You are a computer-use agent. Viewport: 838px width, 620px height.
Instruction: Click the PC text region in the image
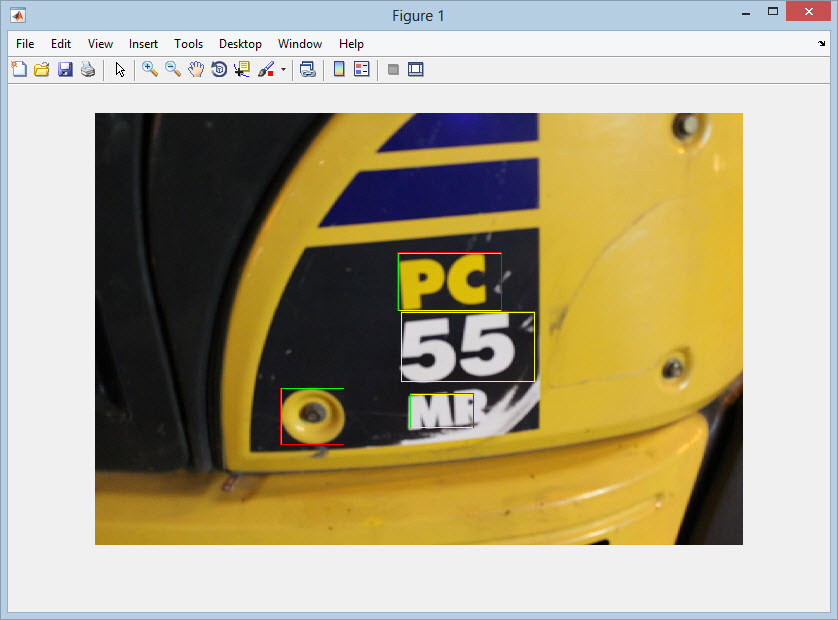click(449, 282)
